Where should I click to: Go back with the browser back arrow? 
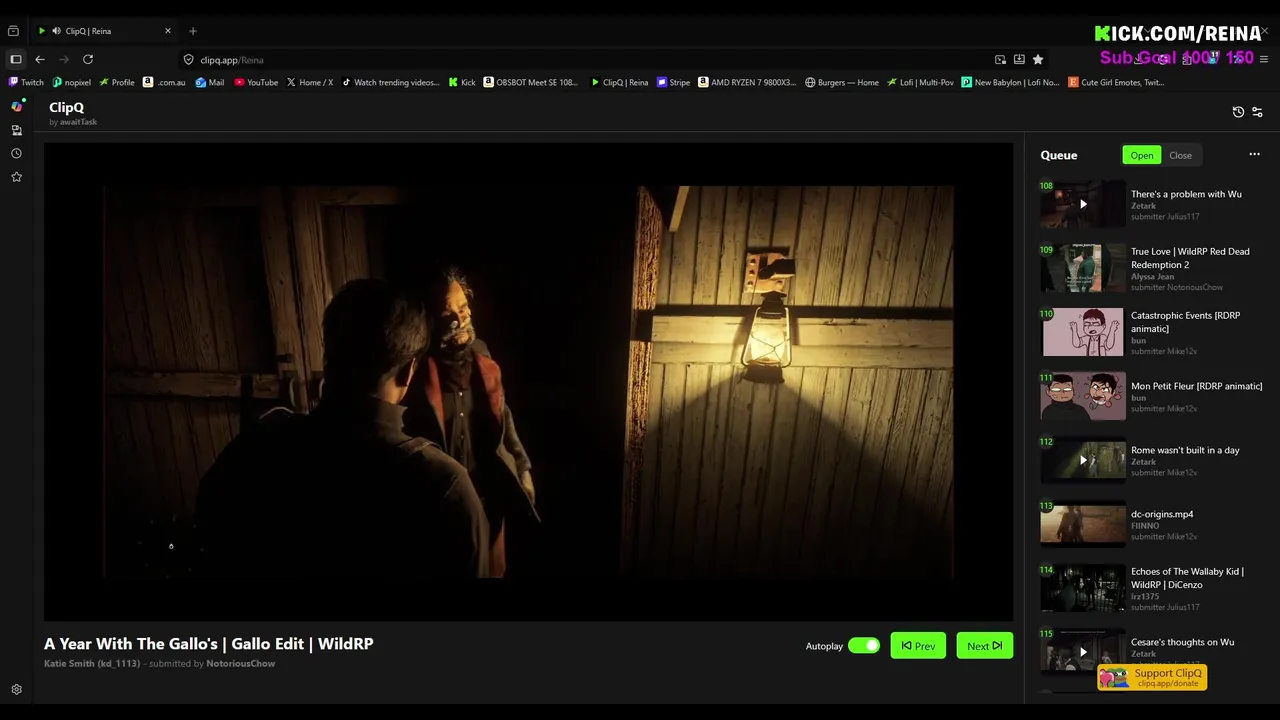click(40, 59)
